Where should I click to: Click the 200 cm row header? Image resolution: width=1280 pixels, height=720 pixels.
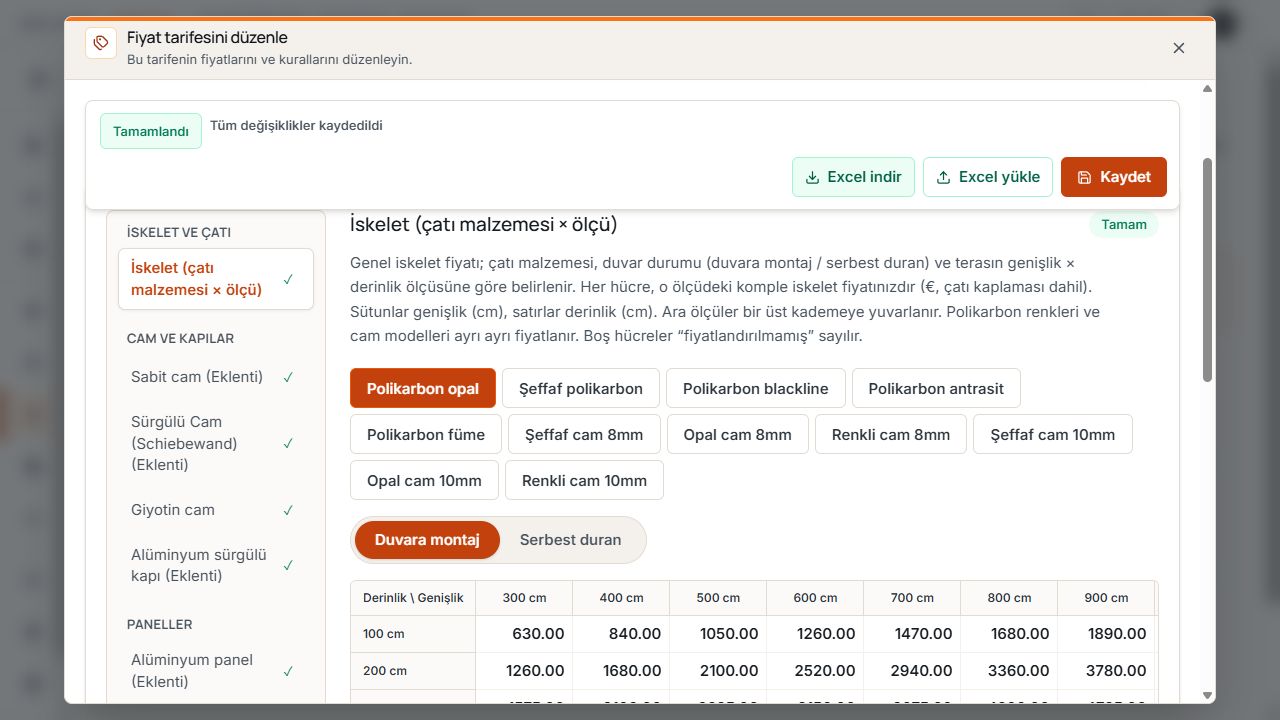413,671
